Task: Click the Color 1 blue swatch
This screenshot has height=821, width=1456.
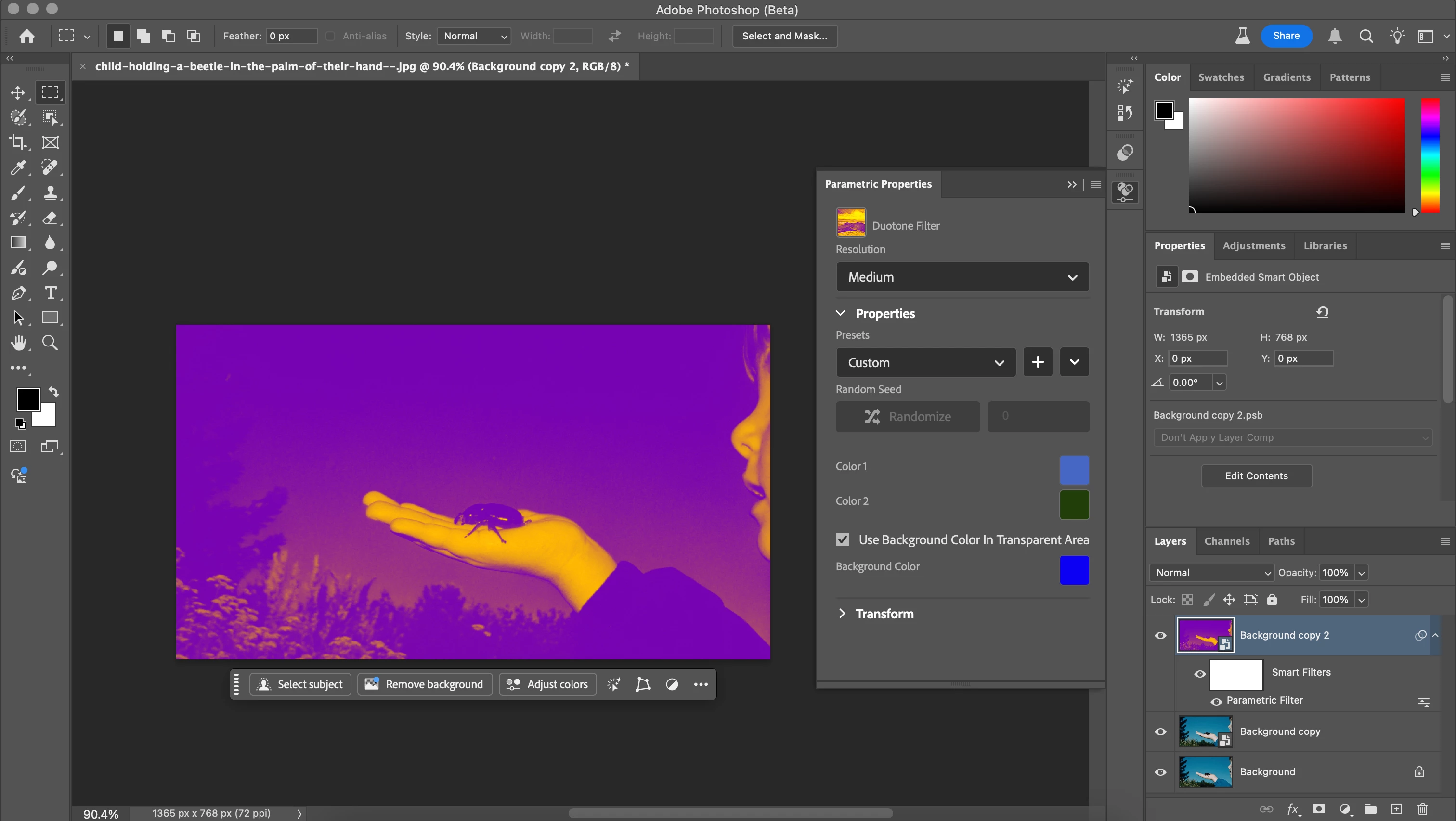Action: pyautogui.click(x=1074, y=470)
